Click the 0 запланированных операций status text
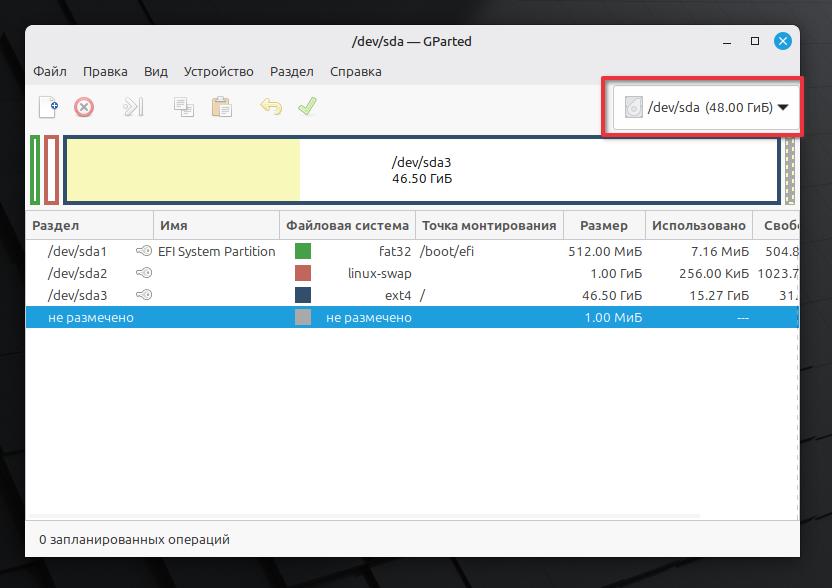832x588 pixels. (x=134, y=540)
